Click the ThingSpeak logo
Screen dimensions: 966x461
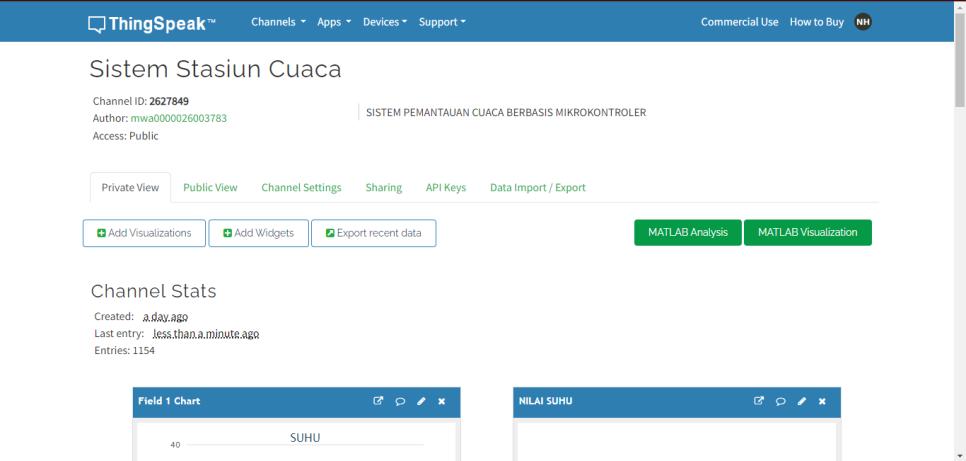[x=152, y=22]
